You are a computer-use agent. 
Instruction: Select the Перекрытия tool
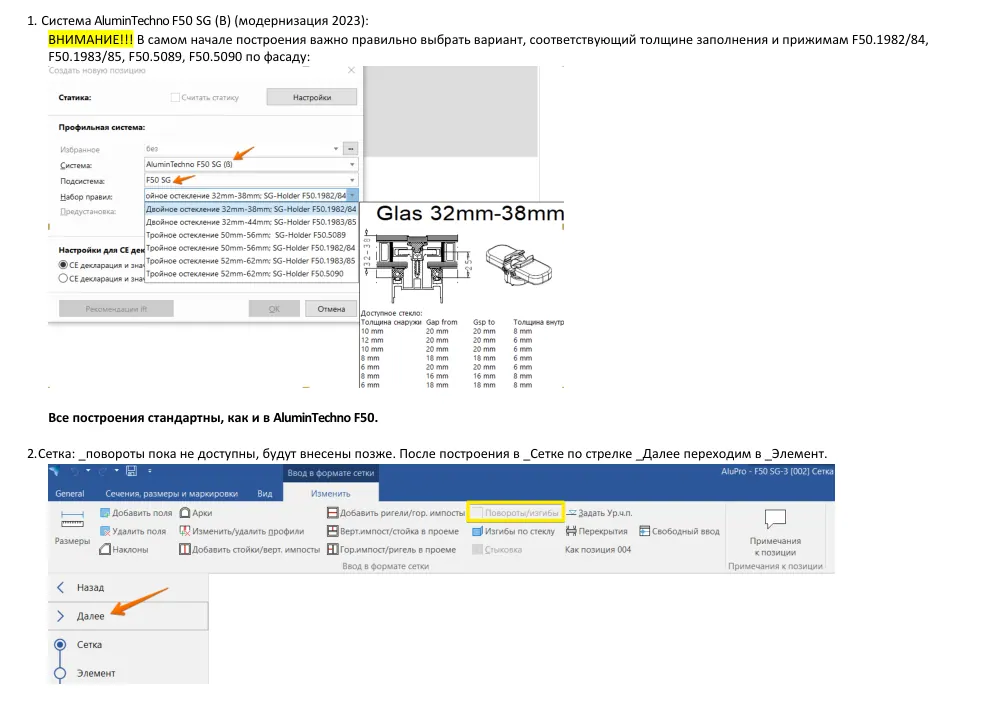point(597,531)
